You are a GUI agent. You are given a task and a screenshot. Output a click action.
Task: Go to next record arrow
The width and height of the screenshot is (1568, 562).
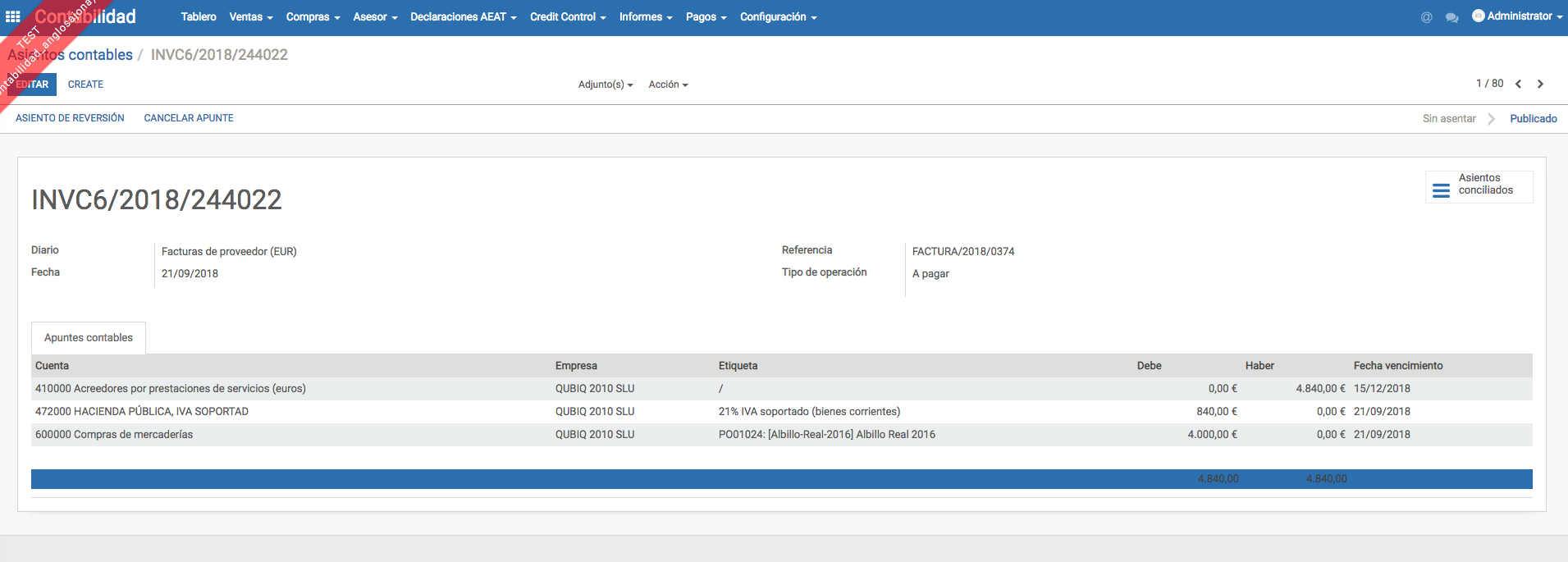point(1540,84)
